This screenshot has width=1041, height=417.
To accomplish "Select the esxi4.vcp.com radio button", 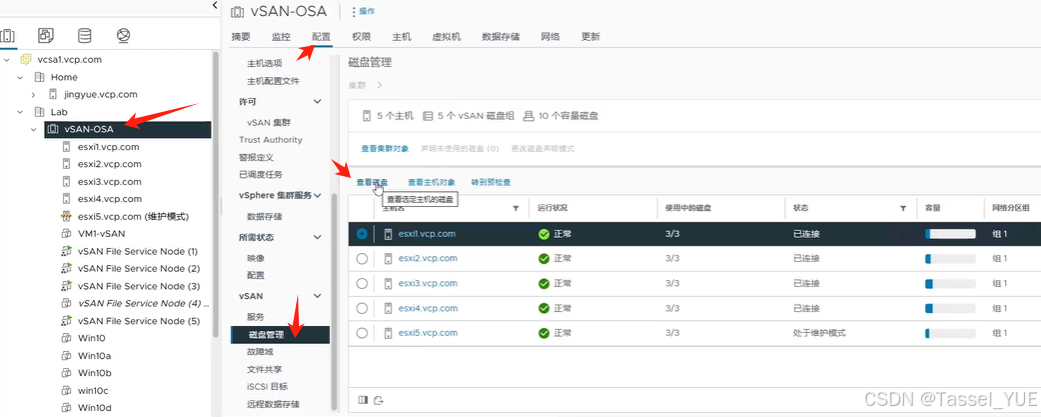I will pos(362,308).
